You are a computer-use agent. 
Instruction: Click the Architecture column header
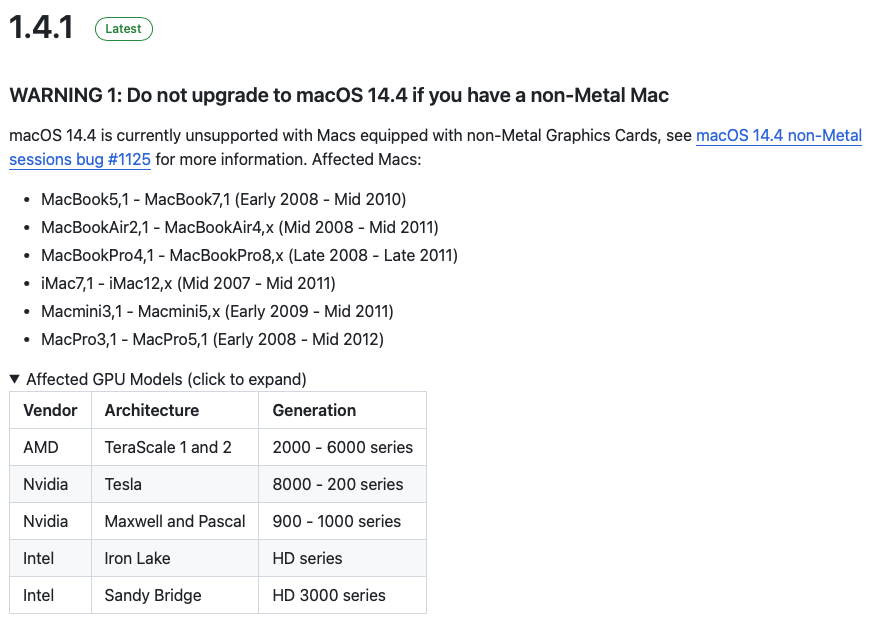[175, 410]
